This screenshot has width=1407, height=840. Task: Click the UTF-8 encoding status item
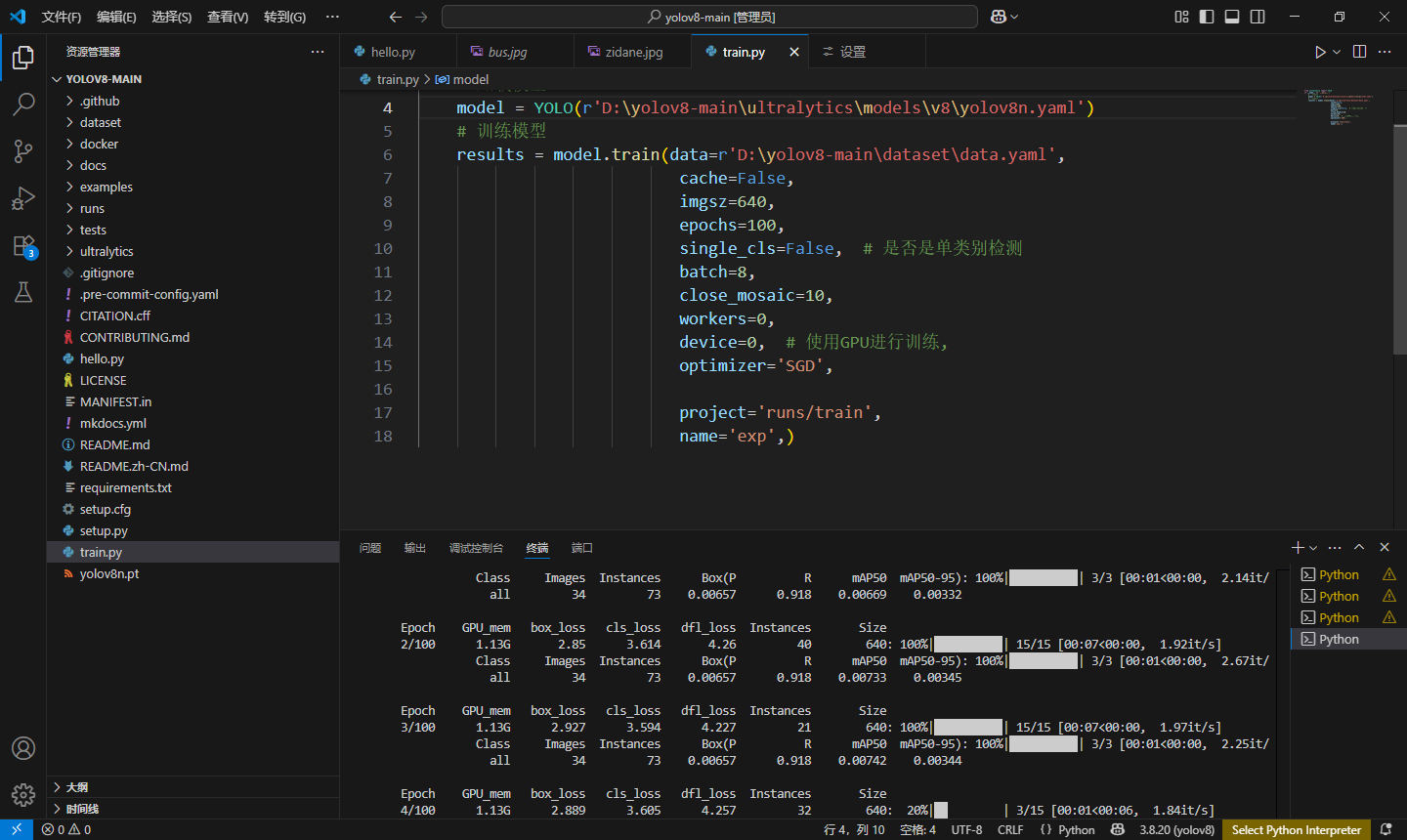coord(966,829)
